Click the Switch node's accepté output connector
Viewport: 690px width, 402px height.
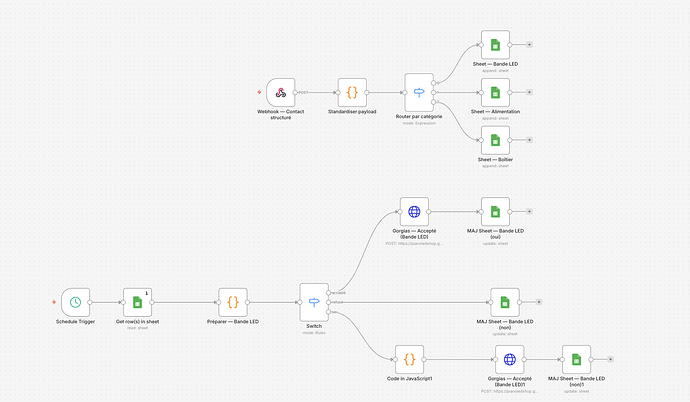(x=329, y=292)
